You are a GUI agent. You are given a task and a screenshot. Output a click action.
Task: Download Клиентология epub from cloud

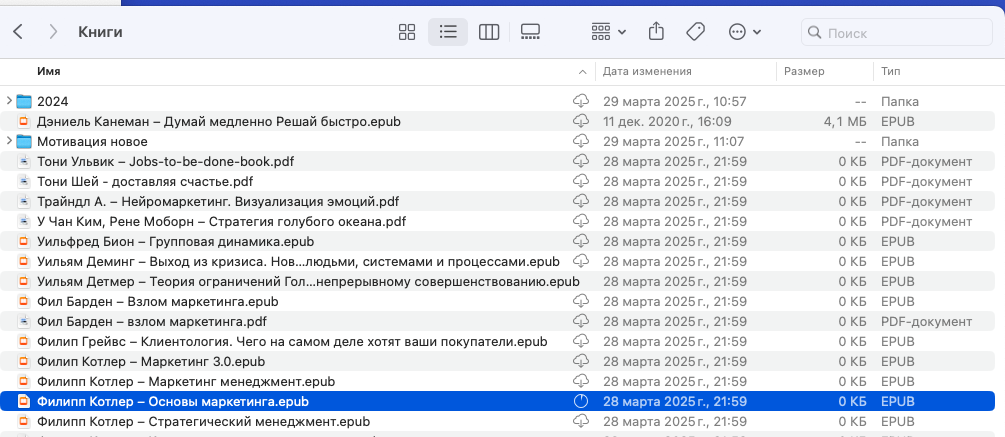pos(581,342)
